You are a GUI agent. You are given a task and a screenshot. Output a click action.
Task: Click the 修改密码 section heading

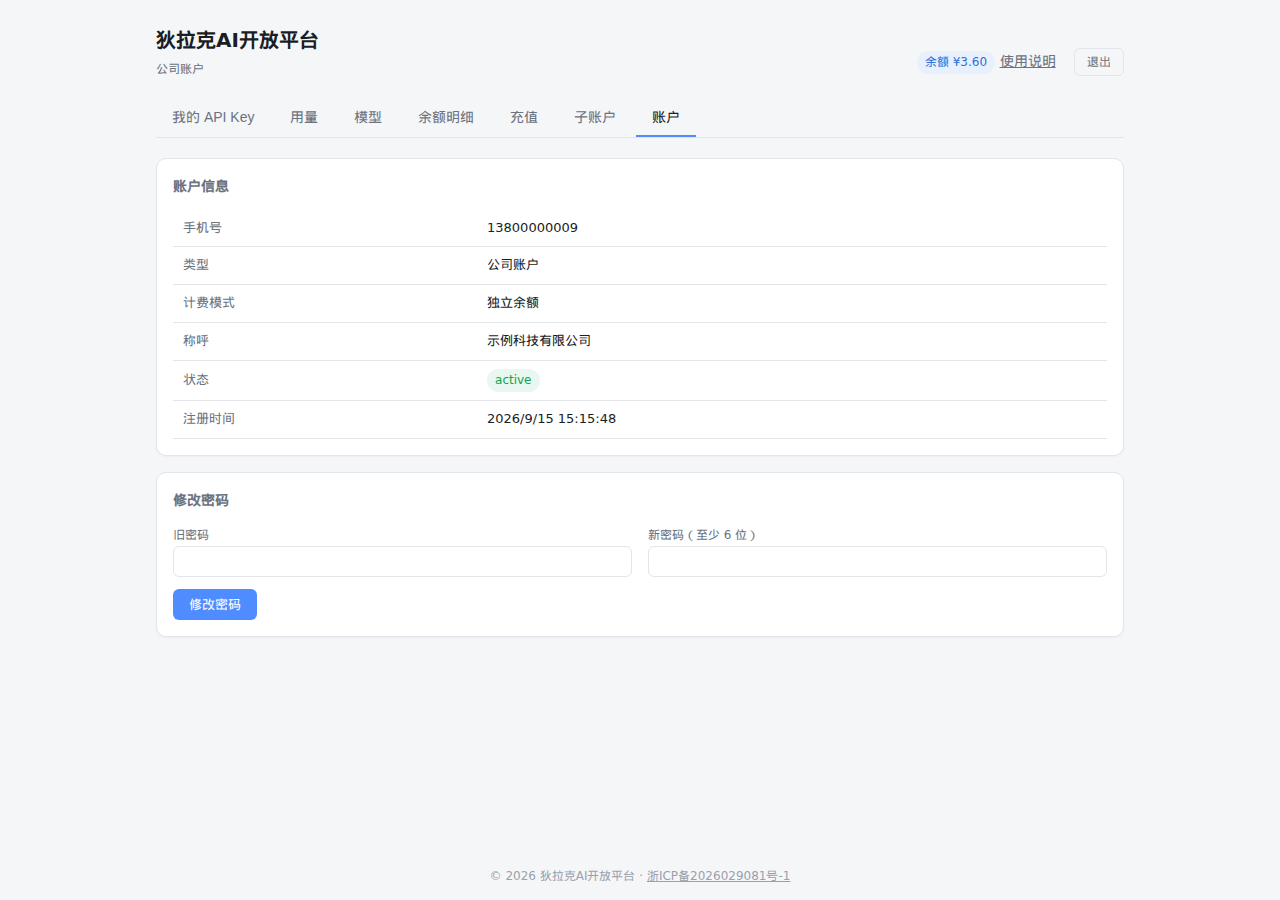click(201, 500)
